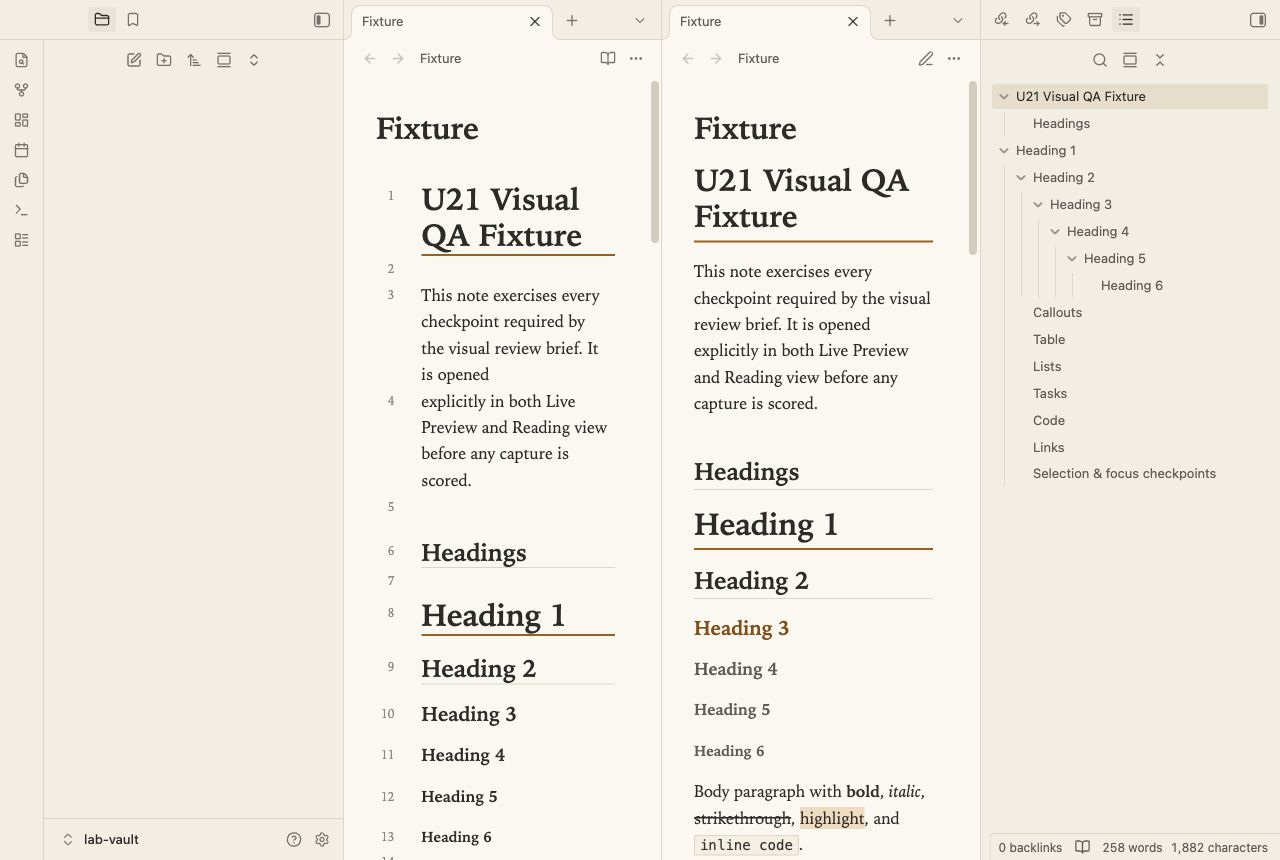The image size is (1280, 860).
Task: Jump to Selection & focus checkpoints heading
Action: point(1124,474)
